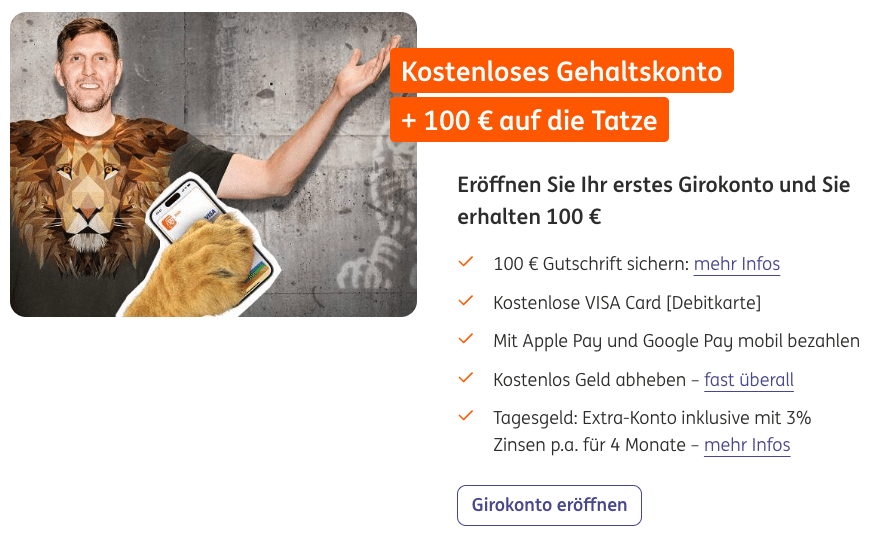Click the heading Eröffnen Sie Ihr erstes Girokonto
This screenshot has height=542, width=874.
point(653,200)
